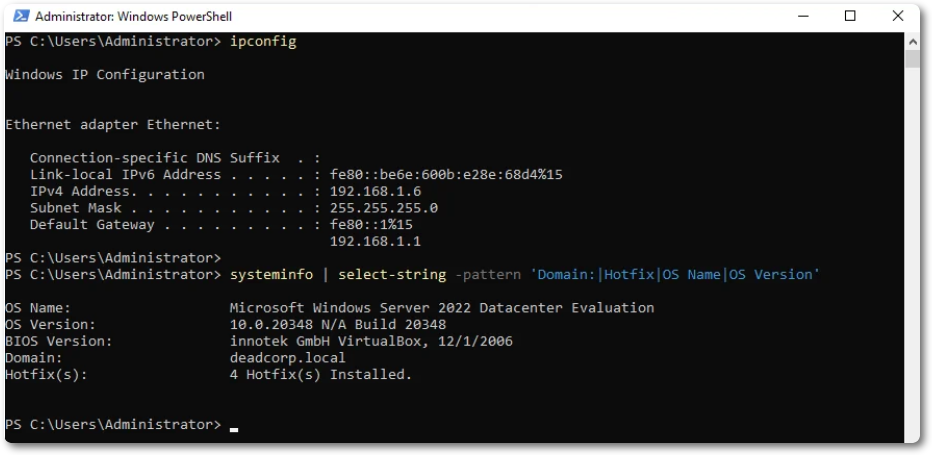Click the subnet mask 255.255.255.0
This screenshot has height=455, width=932.
[384, 208]
